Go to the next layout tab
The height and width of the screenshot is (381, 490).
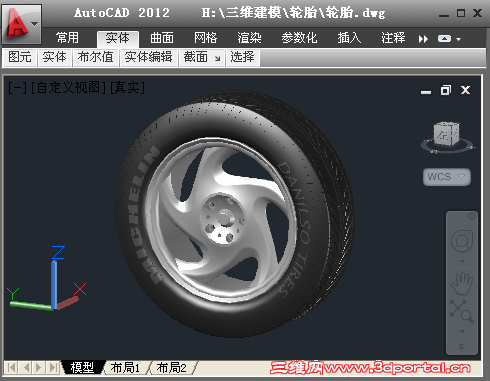click(39, 368)
